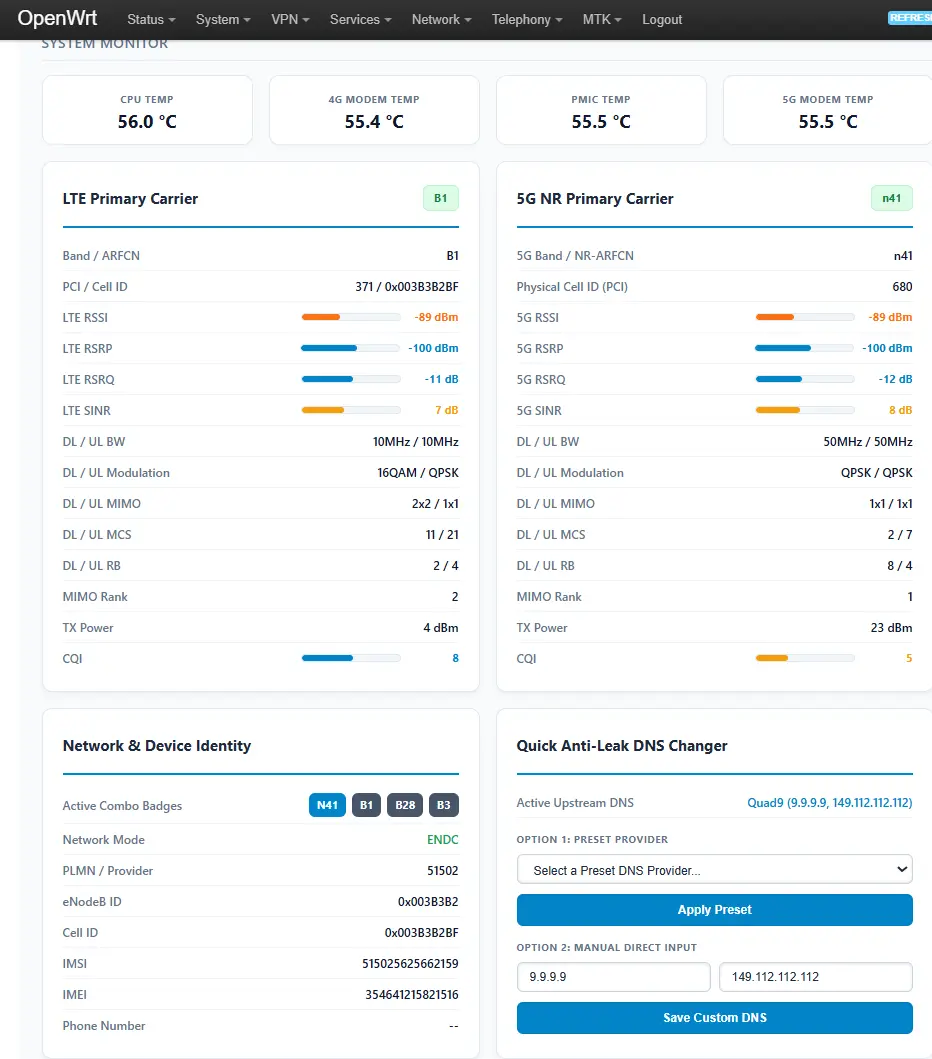Click the Refresh badge in top bar
Viewport: 932px width, 1059px height.
tap(910, 18)
